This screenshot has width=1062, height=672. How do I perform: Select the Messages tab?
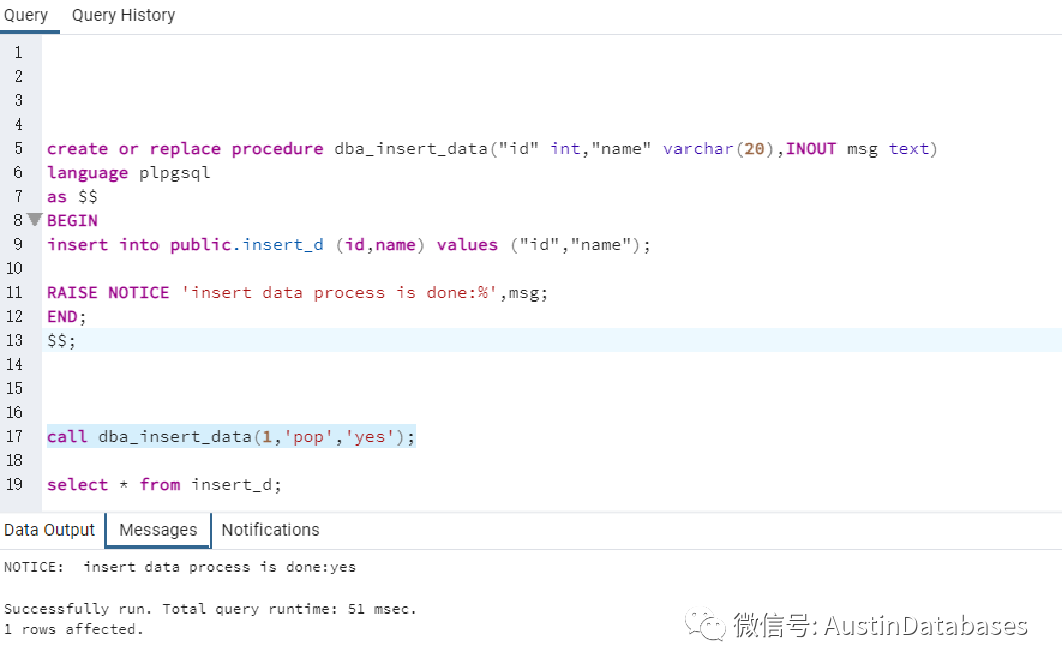click(157, 529)
